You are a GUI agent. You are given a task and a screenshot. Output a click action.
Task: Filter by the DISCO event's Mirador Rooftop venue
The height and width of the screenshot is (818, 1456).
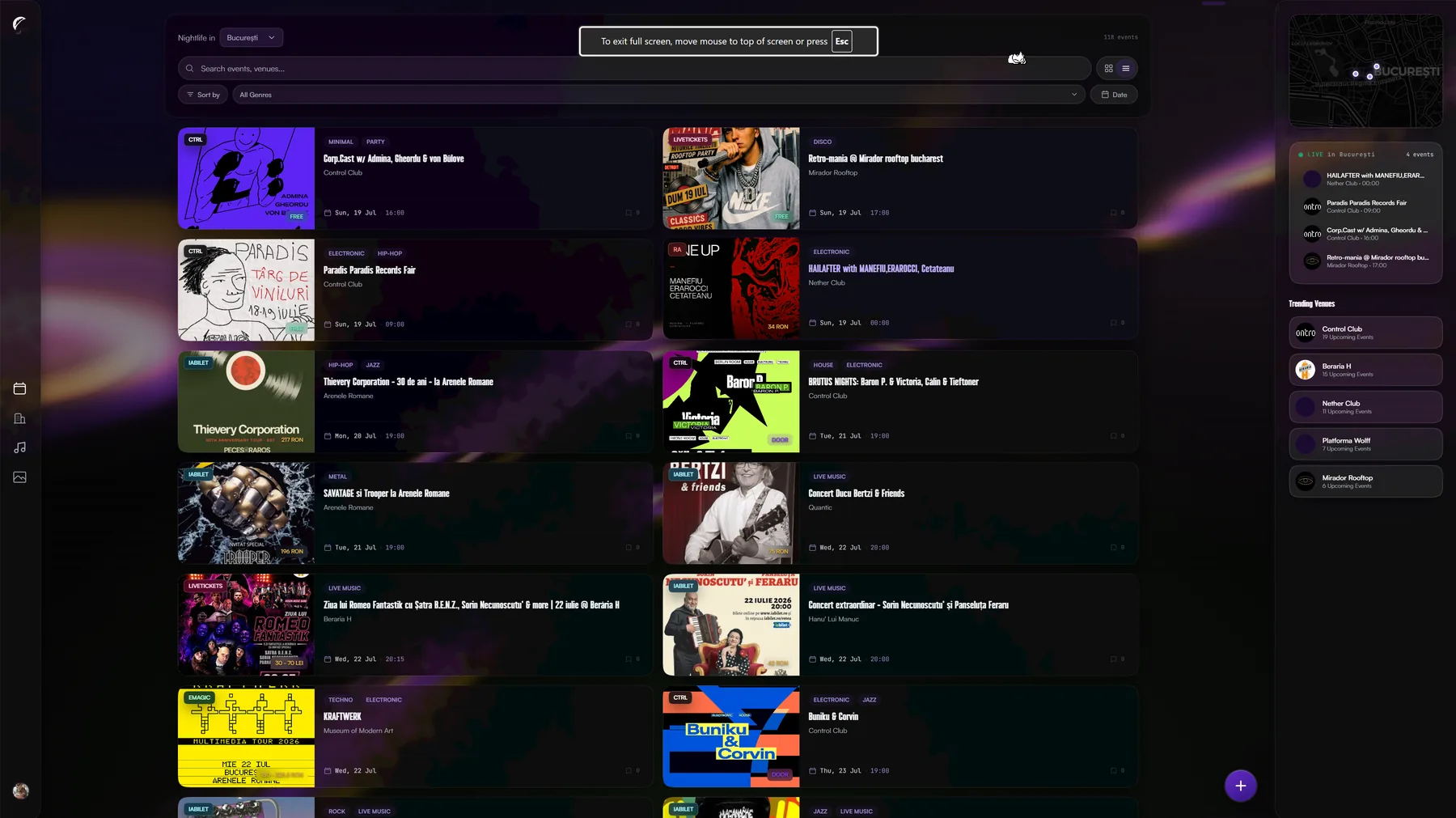(x=832, y=172)
